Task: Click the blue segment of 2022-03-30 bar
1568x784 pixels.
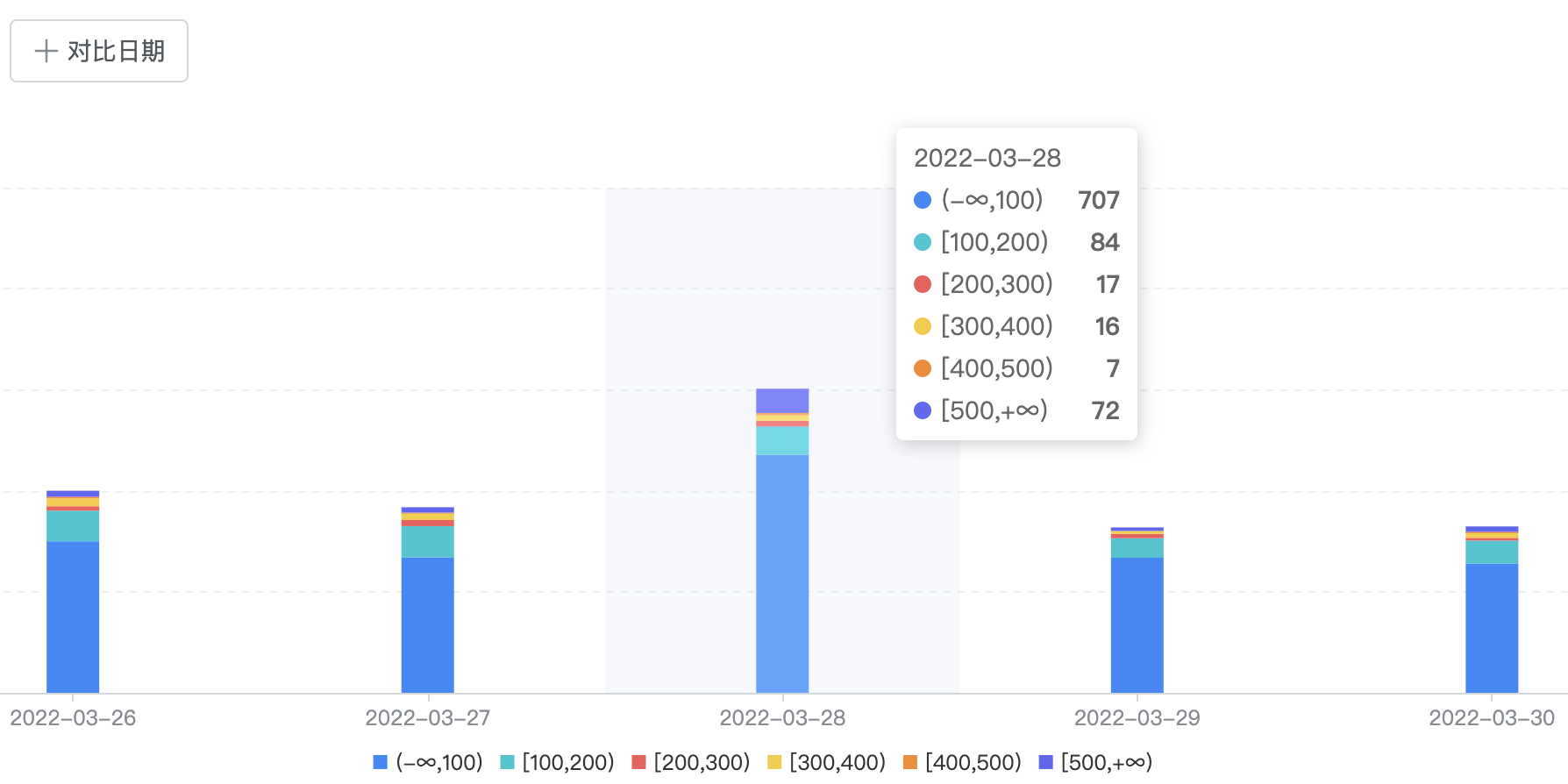Action: [1492, 628]
